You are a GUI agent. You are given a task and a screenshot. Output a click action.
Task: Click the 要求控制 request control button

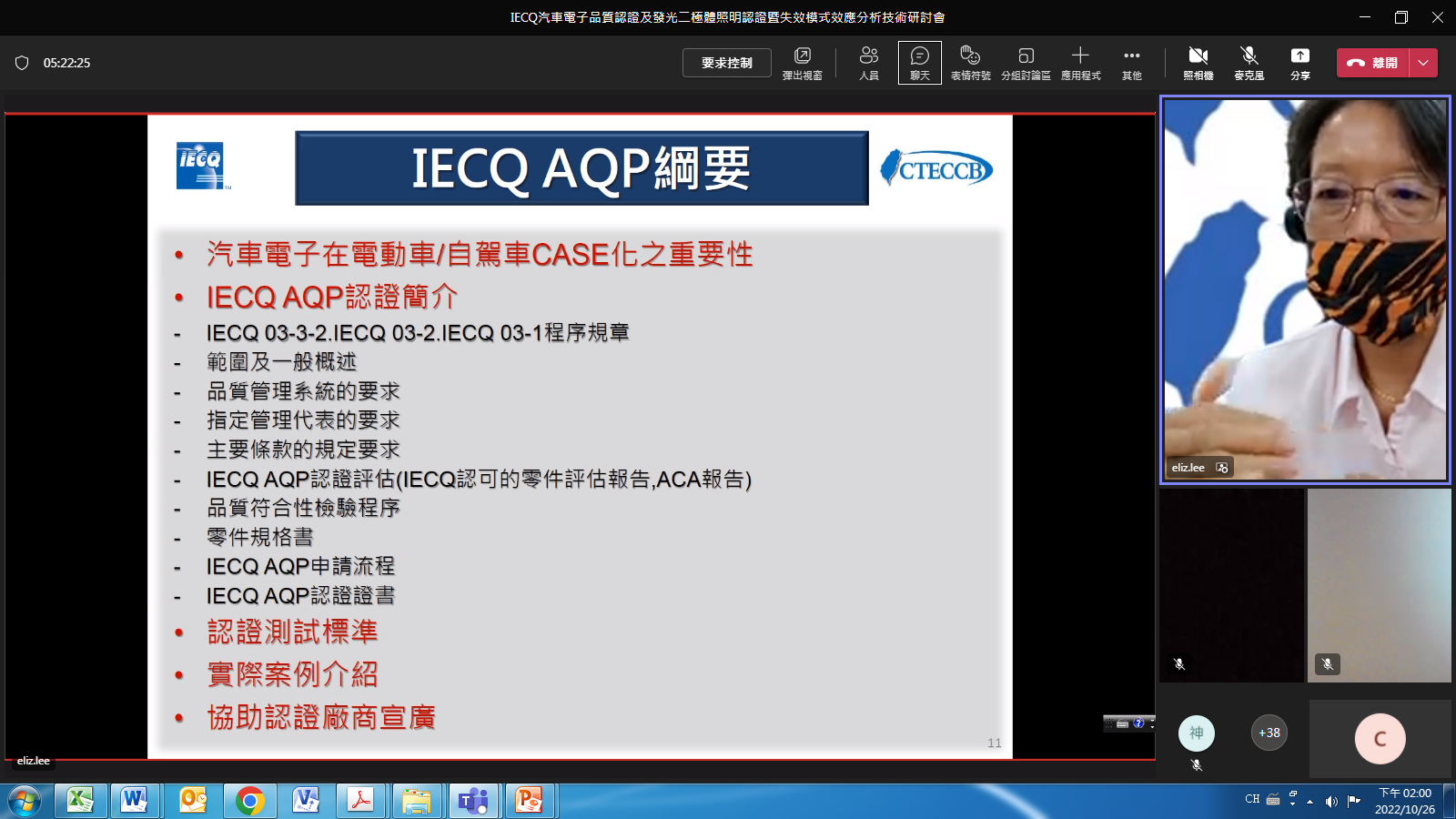coord(727,63)
